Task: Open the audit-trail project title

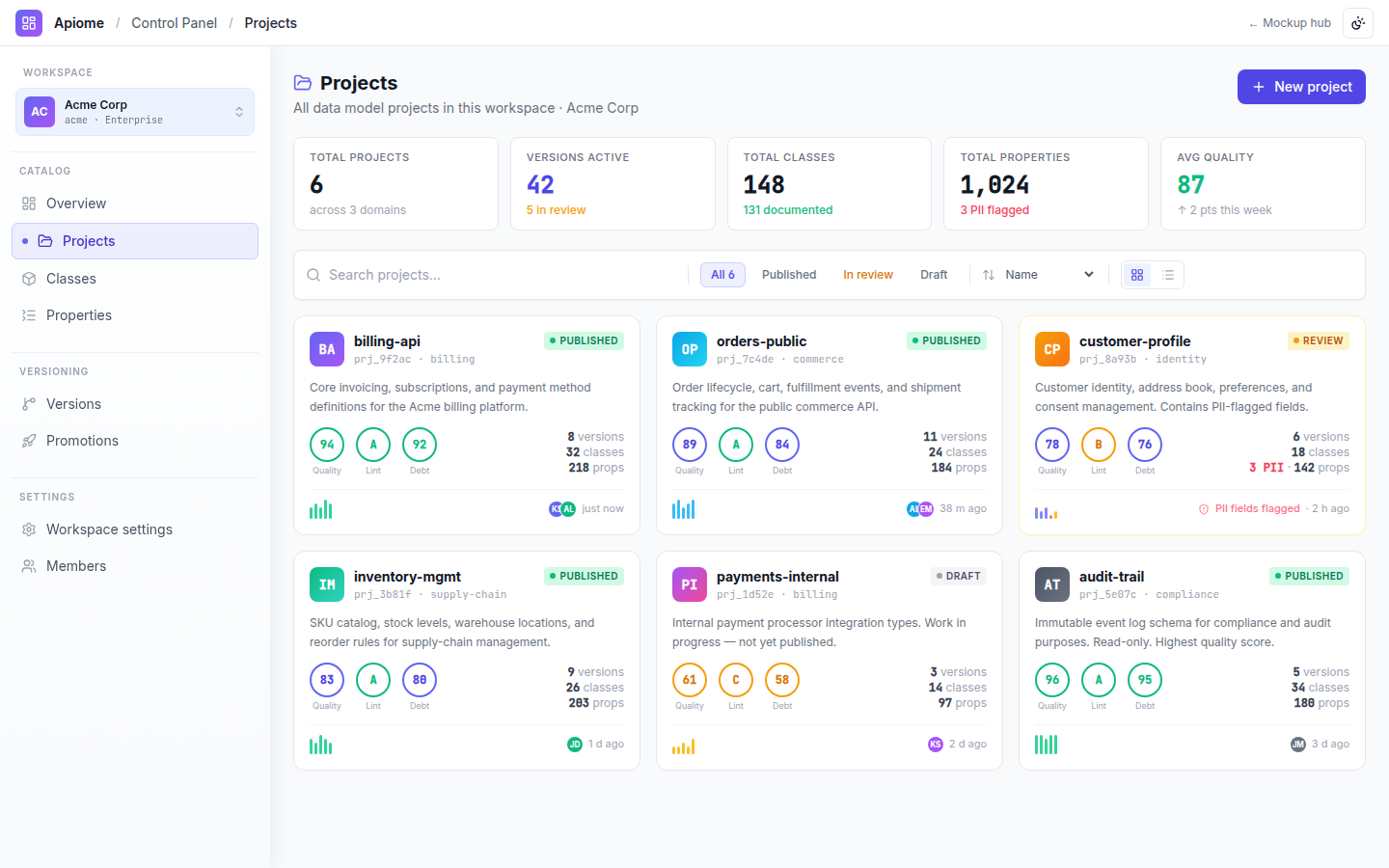Action: tap(1111, 577)
